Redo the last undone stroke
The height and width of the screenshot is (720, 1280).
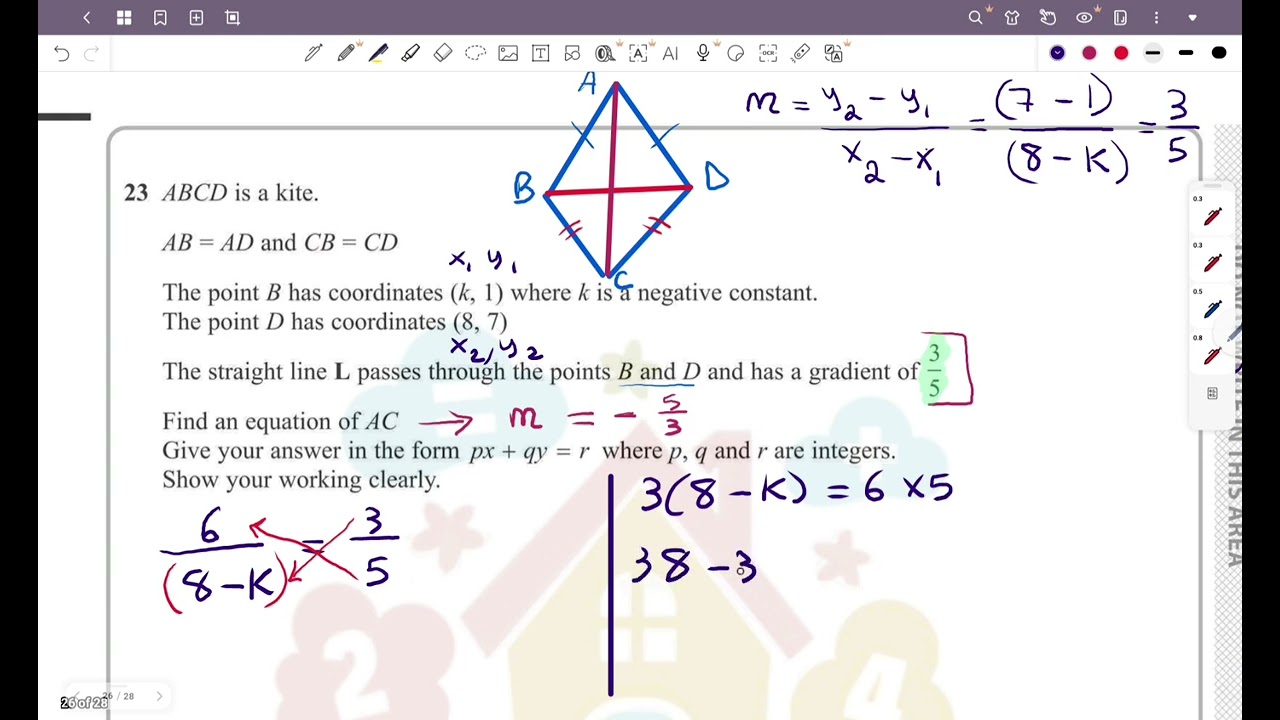(x=91, y=53)
